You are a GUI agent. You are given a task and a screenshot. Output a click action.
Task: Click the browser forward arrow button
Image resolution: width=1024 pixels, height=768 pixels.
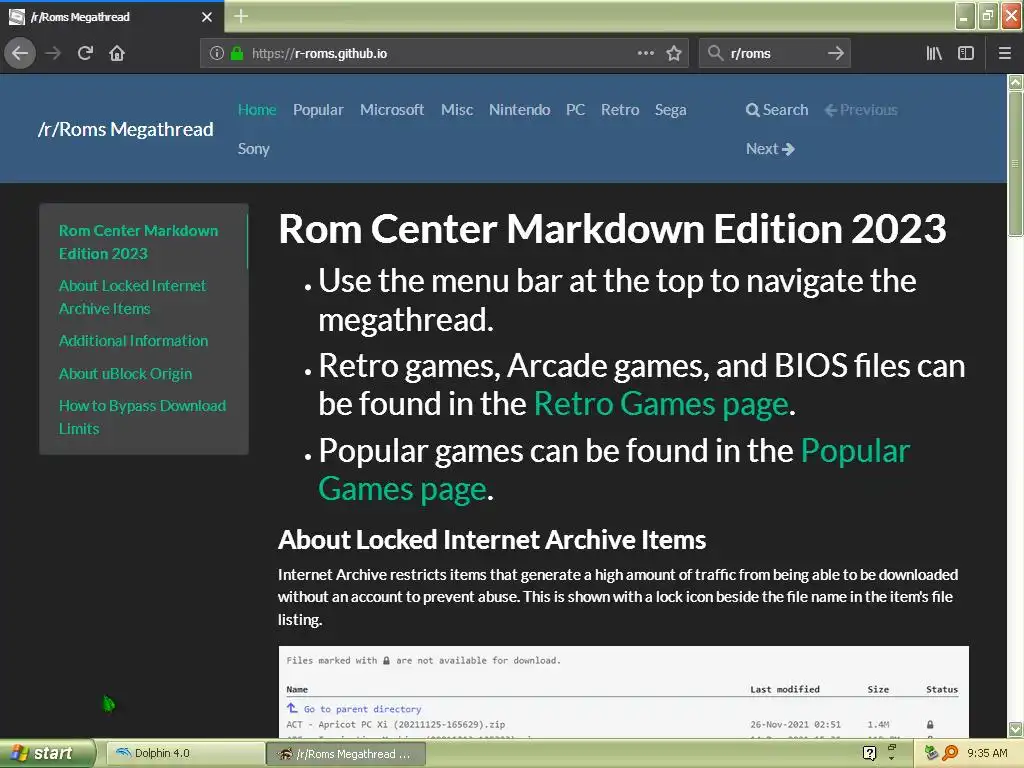(53, 53)
